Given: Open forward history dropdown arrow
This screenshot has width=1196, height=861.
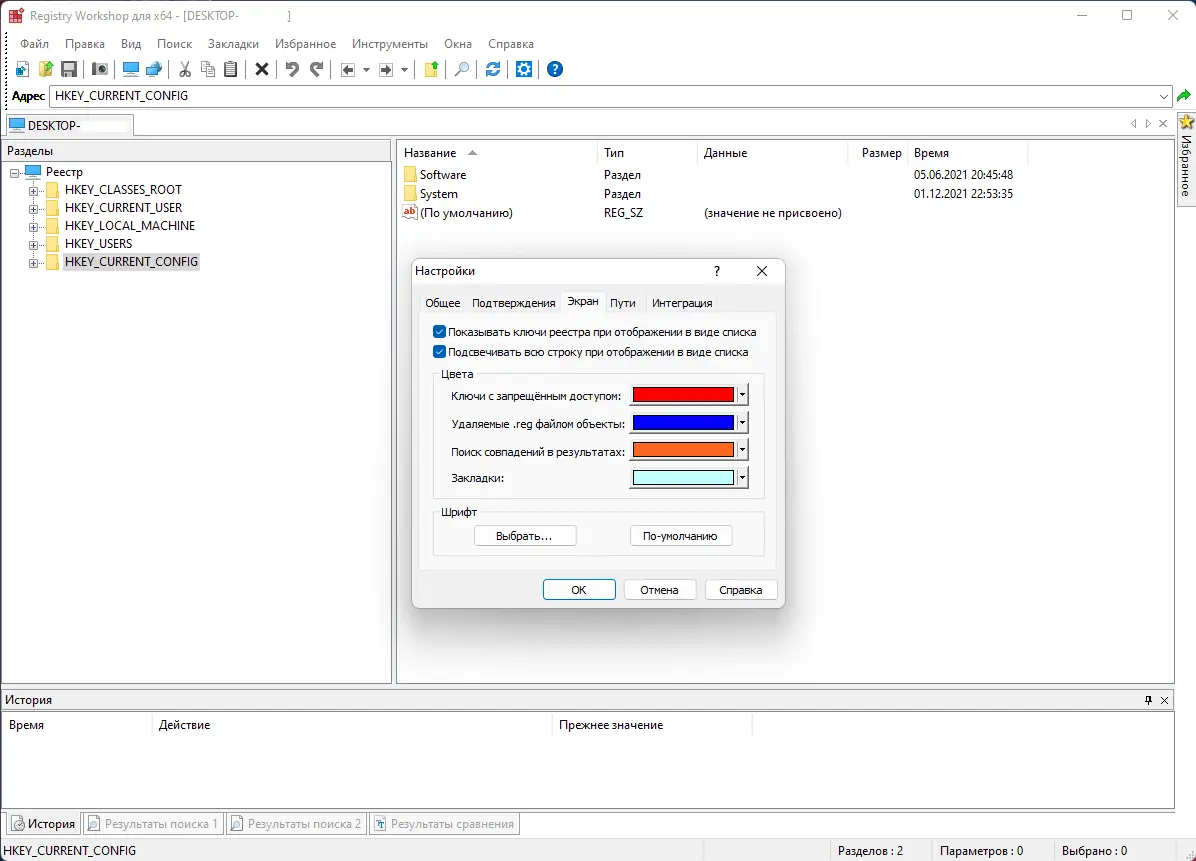Looking at the screenshot, I should tap(404, 70).
